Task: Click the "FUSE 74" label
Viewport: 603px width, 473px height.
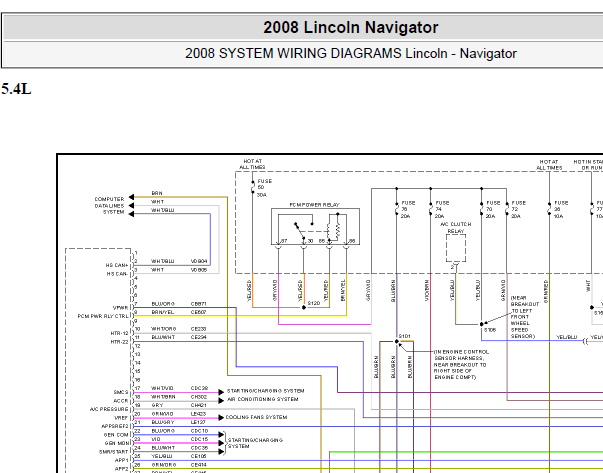Action: click(x=441, y=210)
